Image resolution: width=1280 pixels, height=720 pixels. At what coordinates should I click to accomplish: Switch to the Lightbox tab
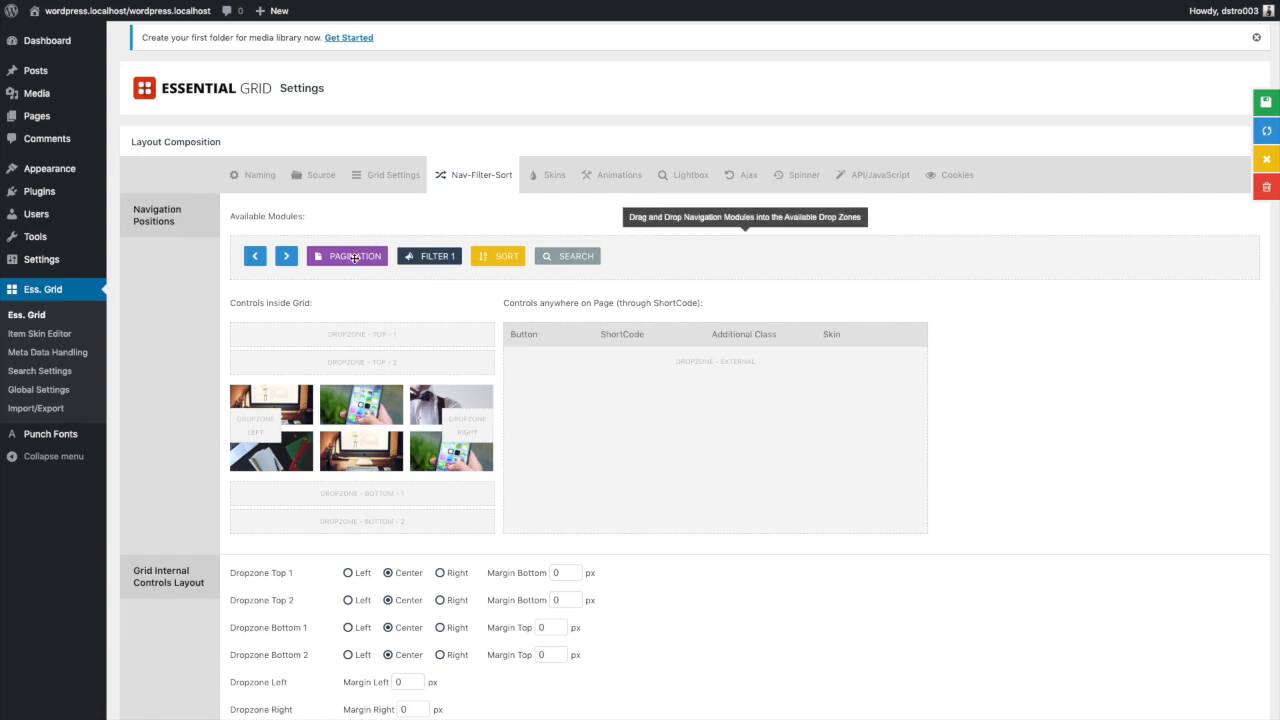683,175
